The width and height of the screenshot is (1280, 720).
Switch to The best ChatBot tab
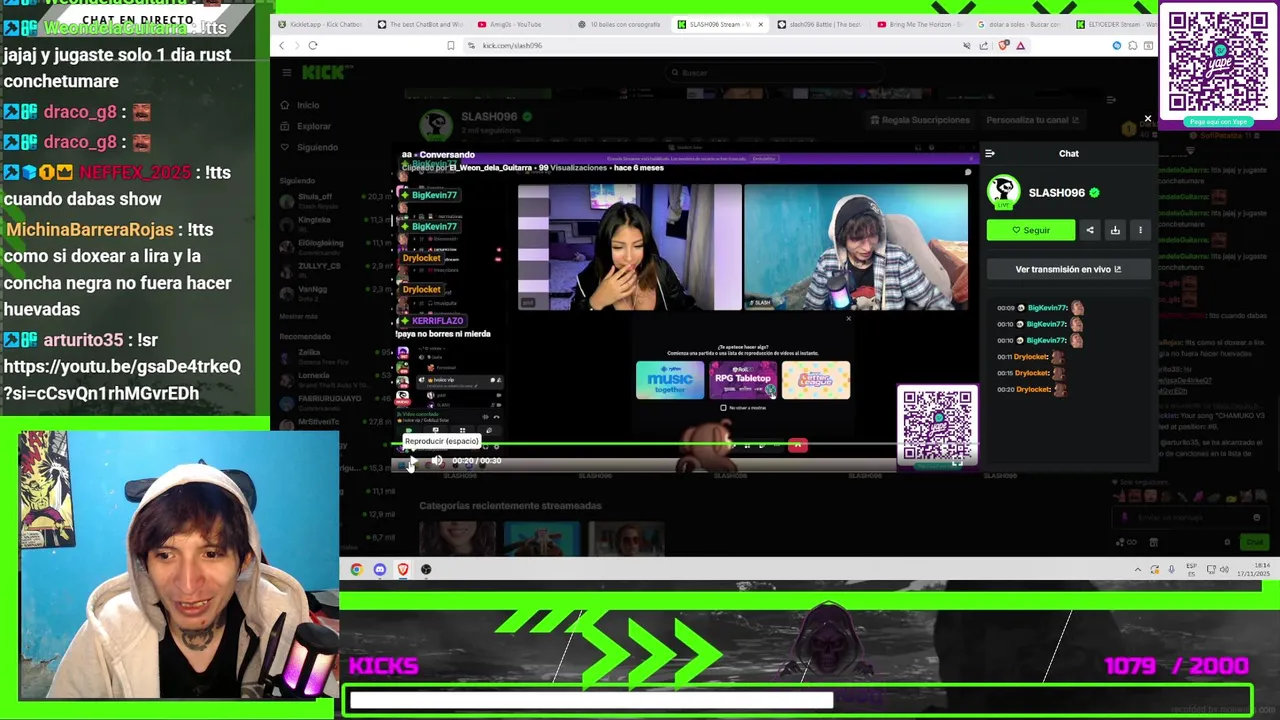[420, 24]
